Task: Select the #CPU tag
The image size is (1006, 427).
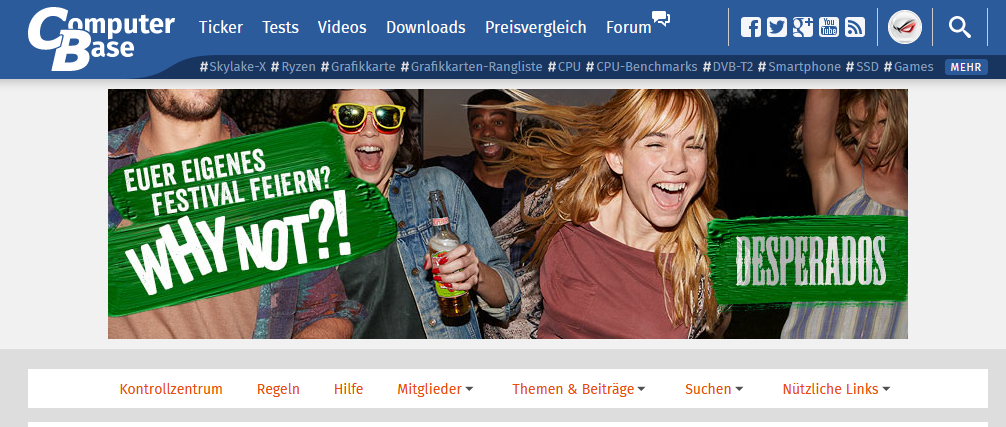Action: pyautogui.click(x=564, y=67)
